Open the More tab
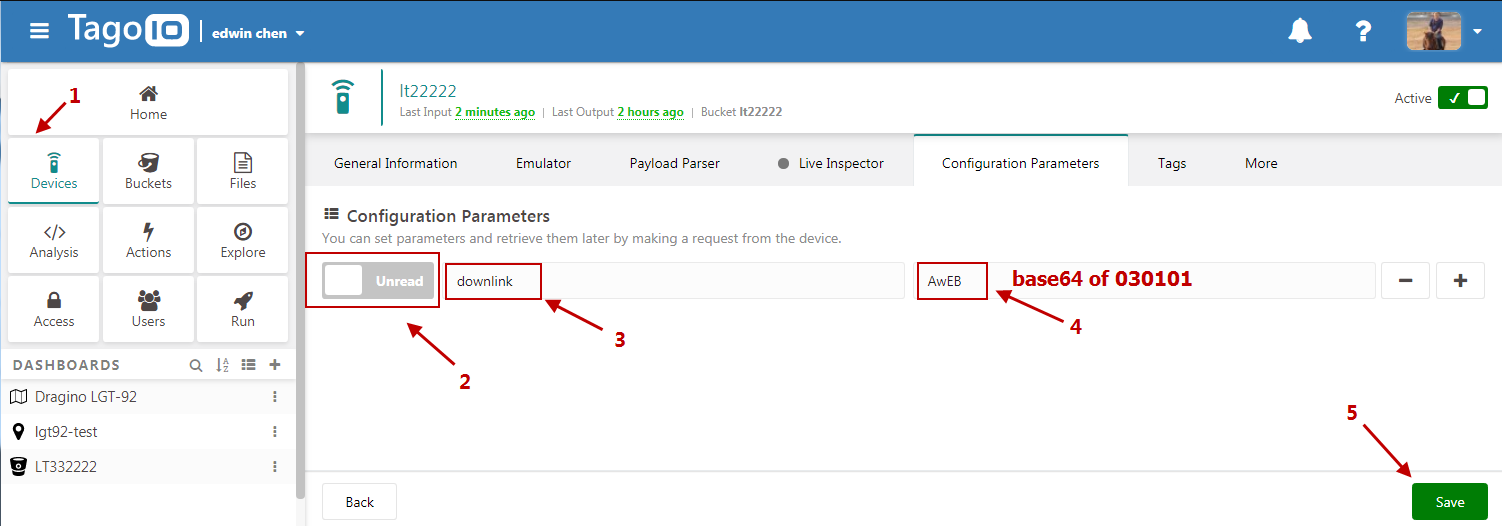The height and width of the screenshot is (526, 1502). pyautogui.click(x=1261, y=163)
